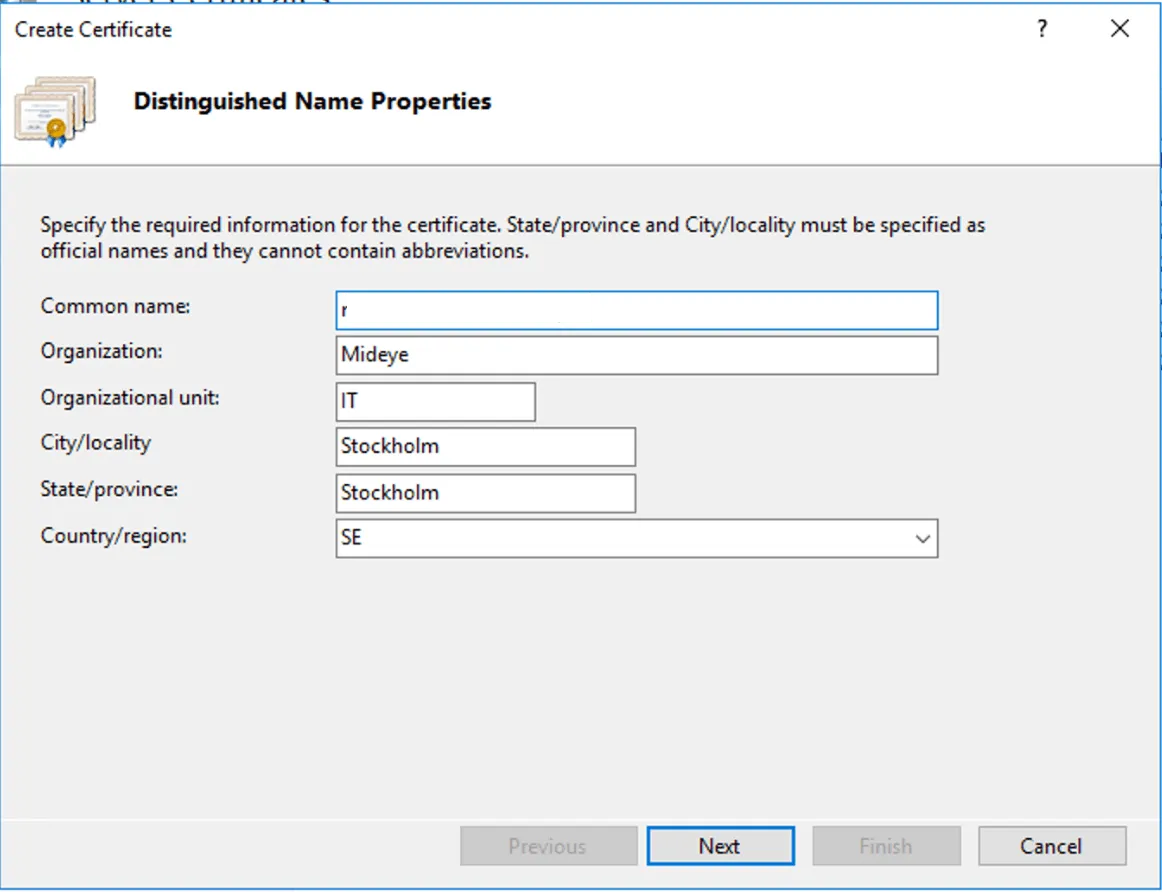This screenshot has height=892, width=1162.
Task: Click the certificates icon in the wizard header
Action: point(55,110)
